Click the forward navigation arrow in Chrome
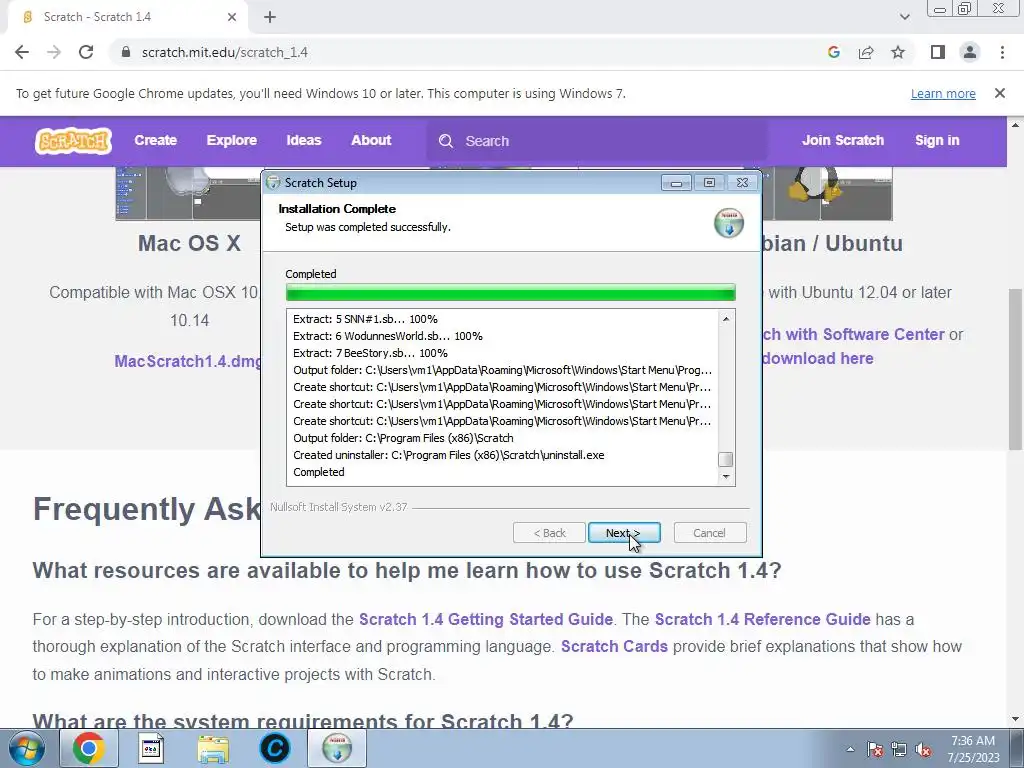The width and height of the screenshot is (1024, 768). coord(54,52)
